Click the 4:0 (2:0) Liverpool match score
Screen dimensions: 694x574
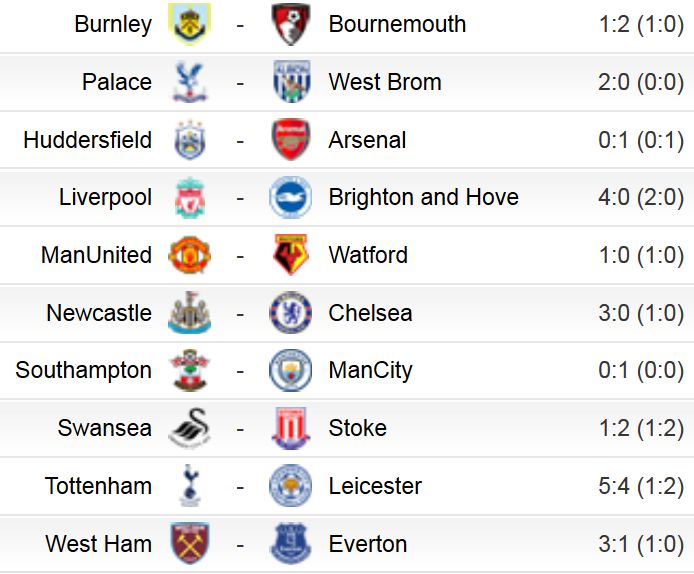(x=641, y=197)
